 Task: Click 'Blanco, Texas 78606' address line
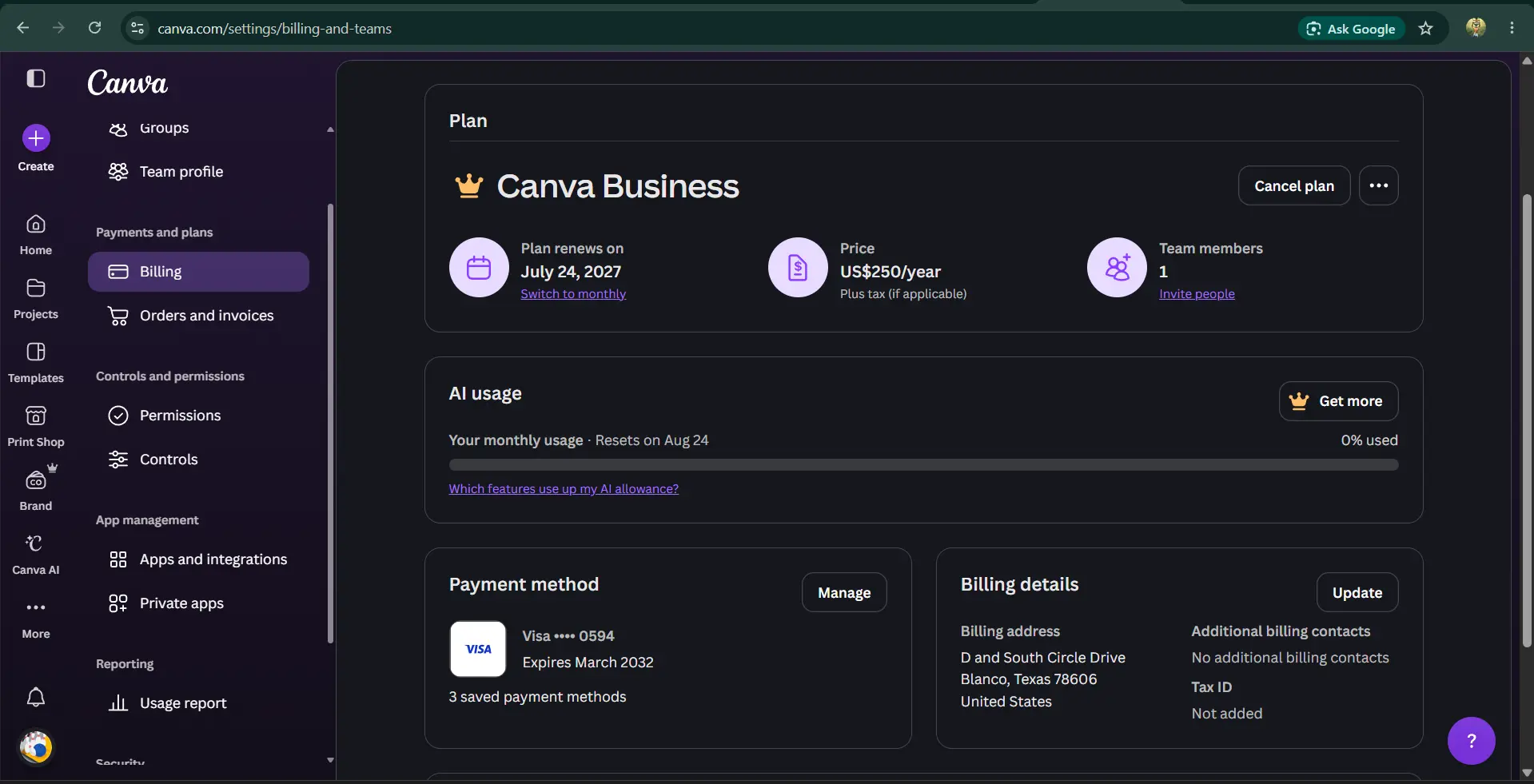click(1029, 679)
